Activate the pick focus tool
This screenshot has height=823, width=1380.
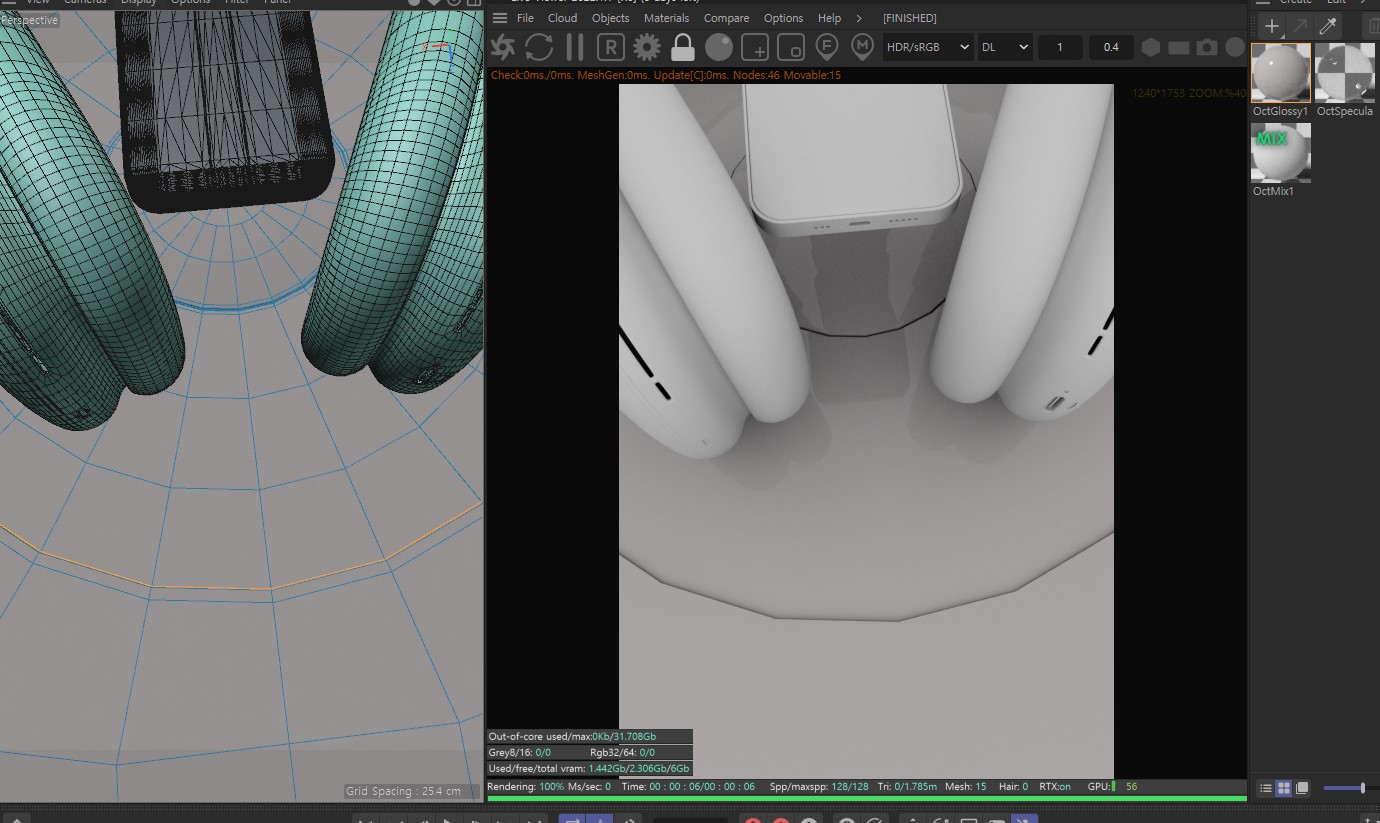pyautogui.click(x=827, y=47)
